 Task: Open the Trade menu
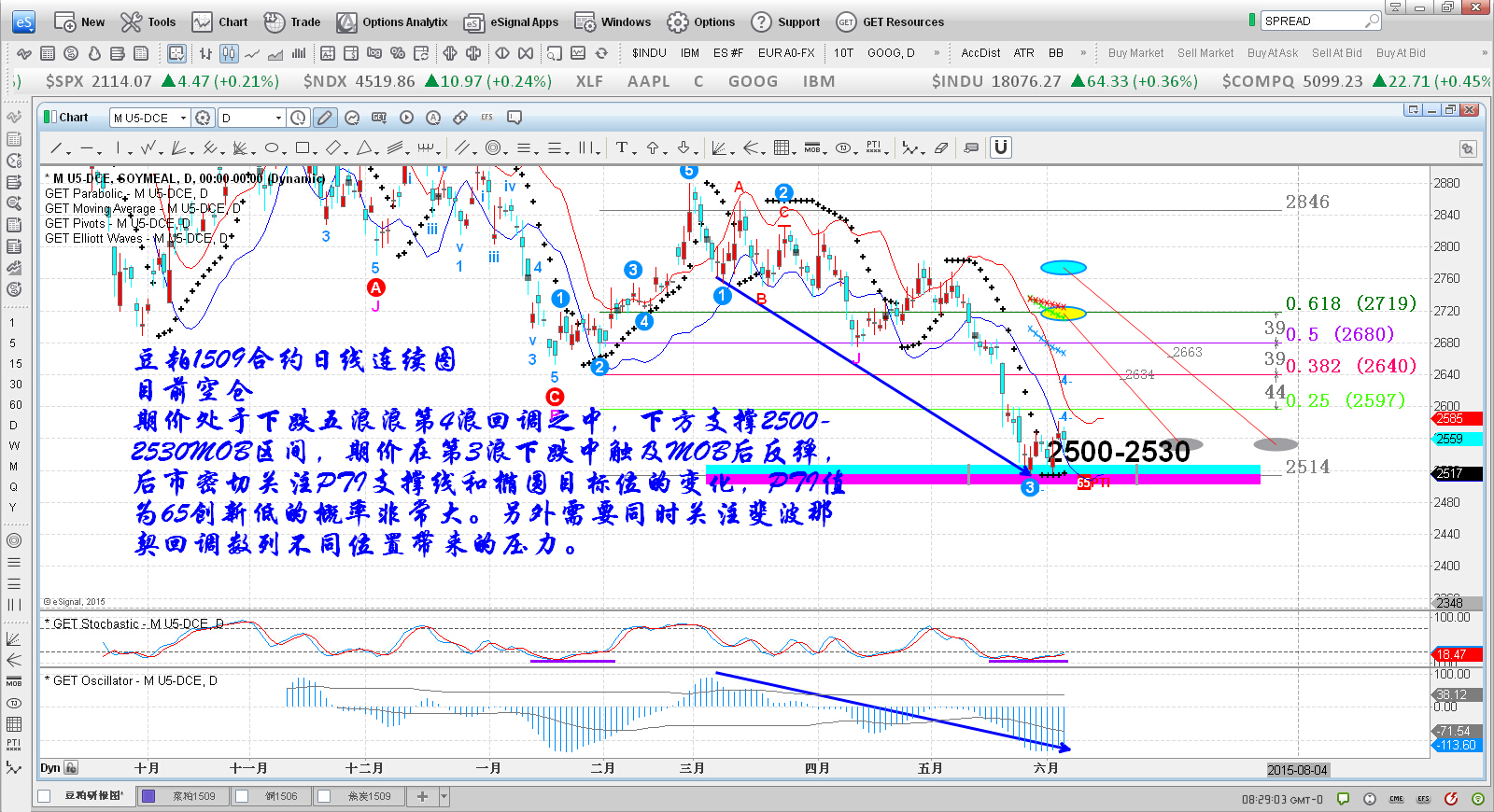pos(291,22)
